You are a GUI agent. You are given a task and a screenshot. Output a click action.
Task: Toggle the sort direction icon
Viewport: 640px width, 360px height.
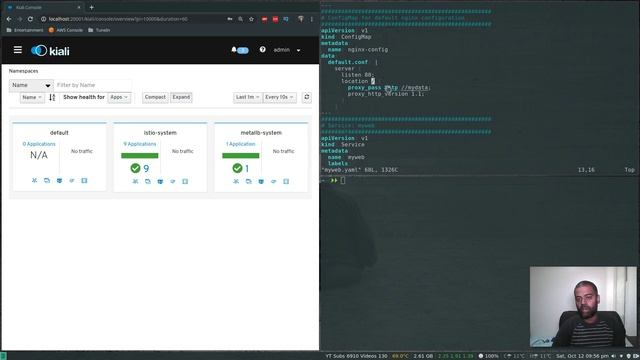52,97
